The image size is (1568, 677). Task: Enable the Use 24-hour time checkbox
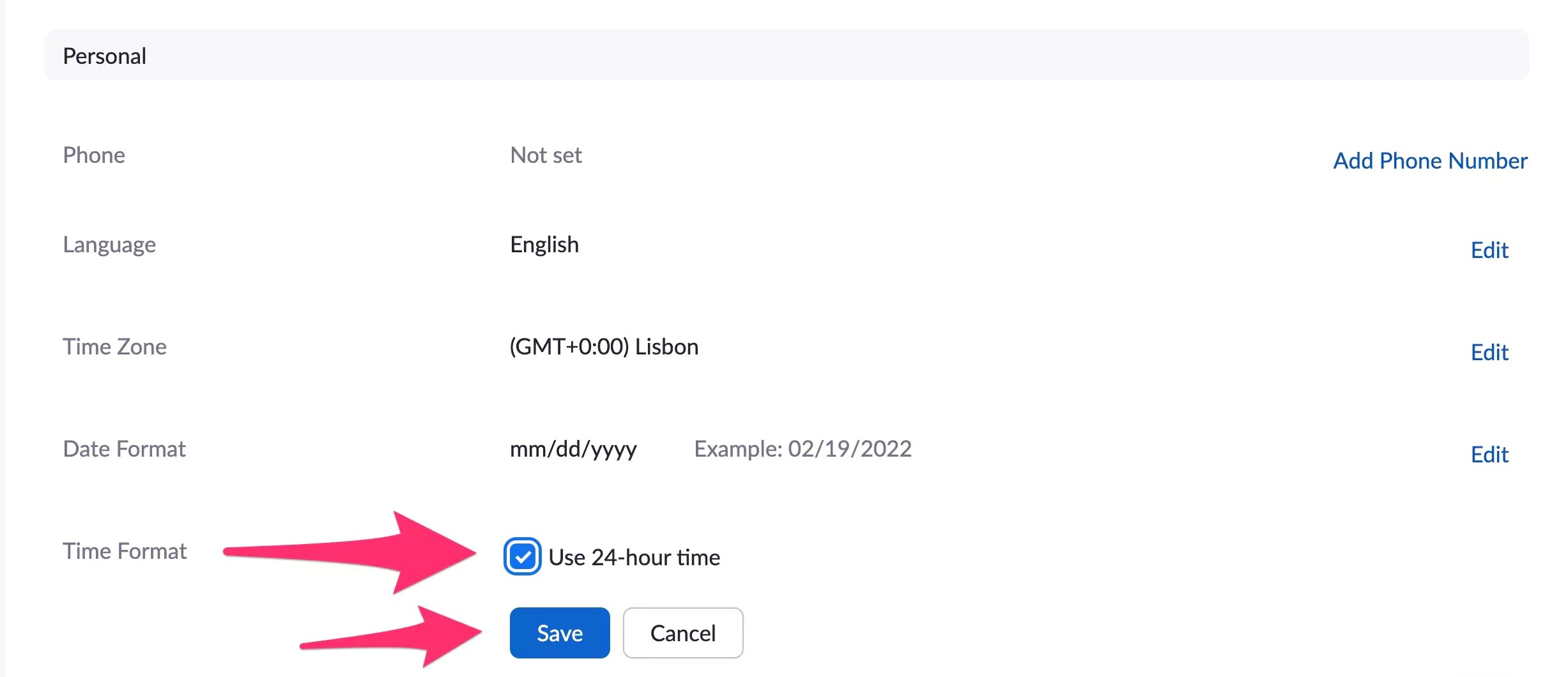522,558
